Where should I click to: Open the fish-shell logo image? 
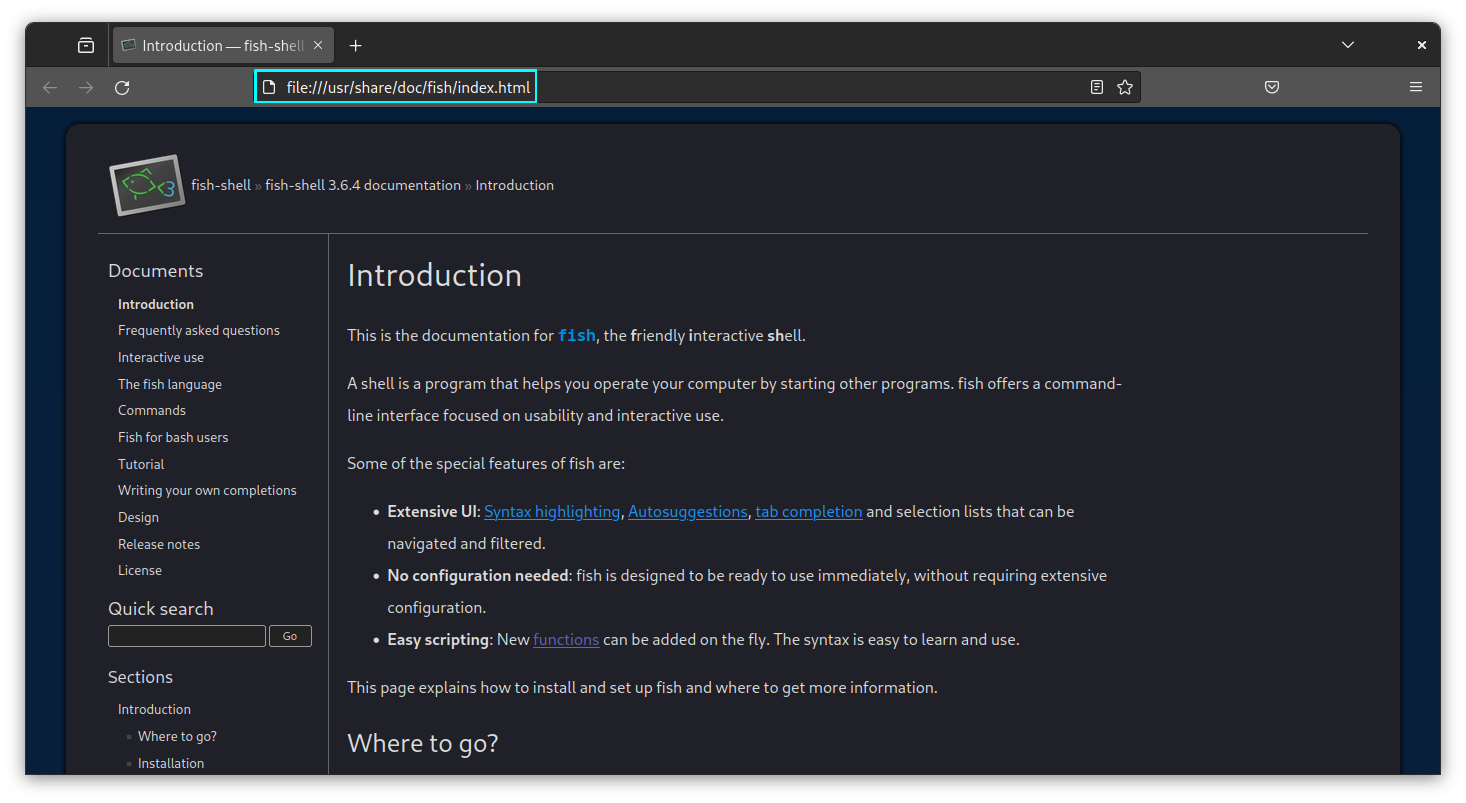(146, 184)
